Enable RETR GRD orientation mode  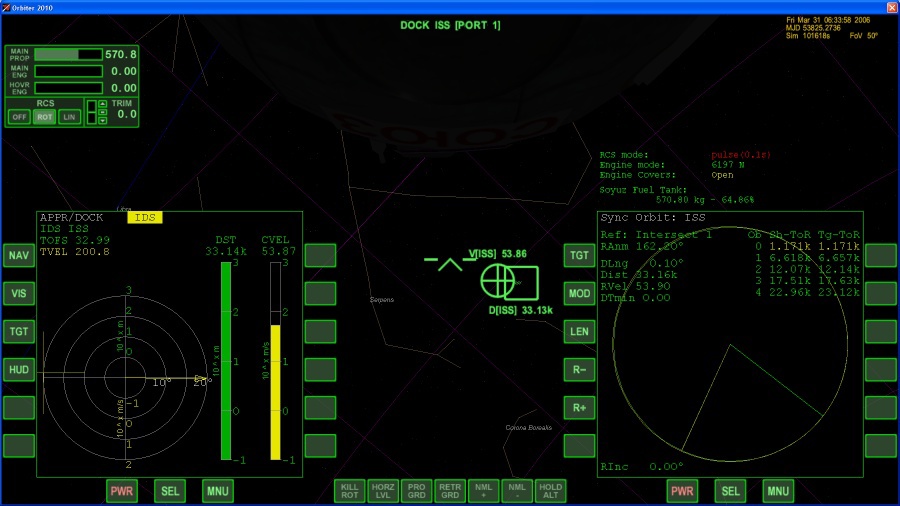click(x=450, y=491)
